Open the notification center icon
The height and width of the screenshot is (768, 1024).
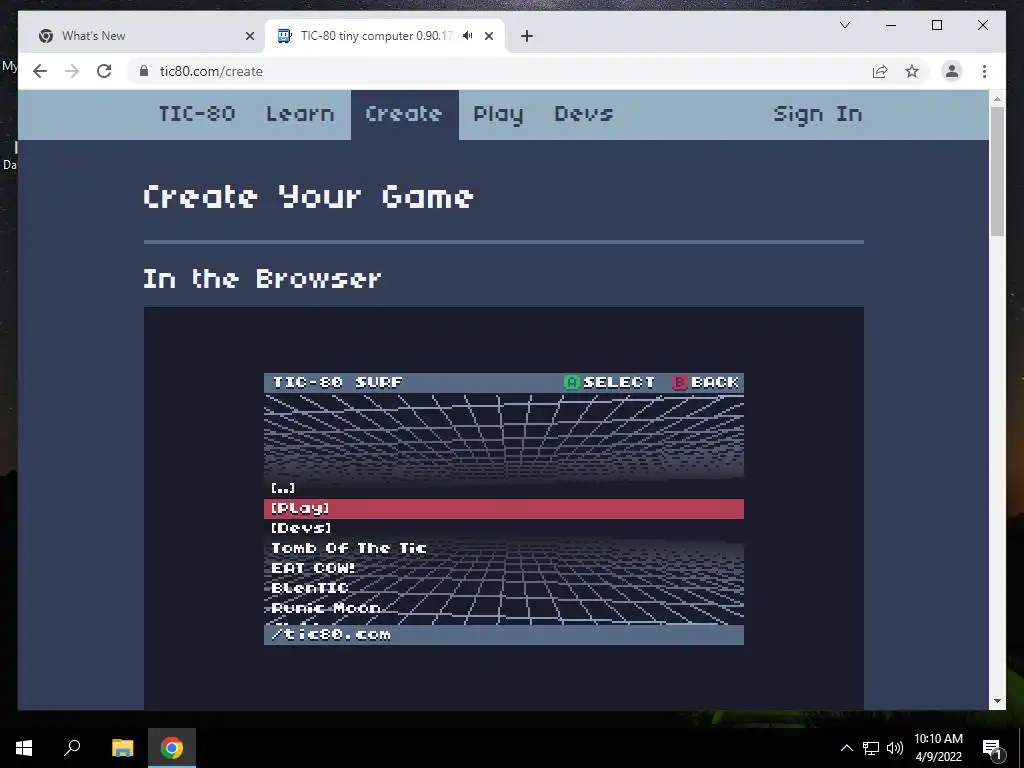click(x=992, y=748)
